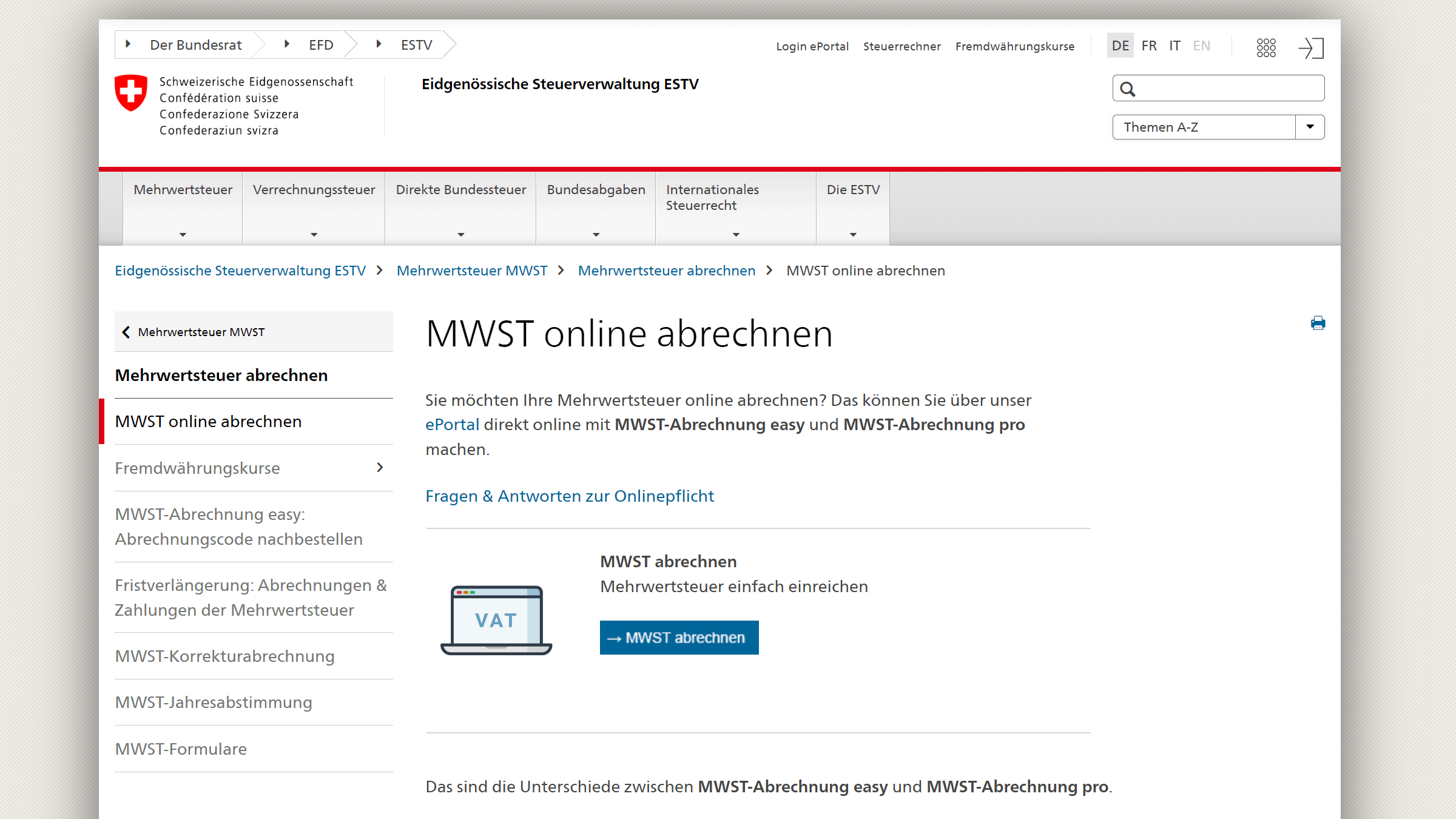Switch language to IT
1456x819 pixels.
tap(1175, 46)
